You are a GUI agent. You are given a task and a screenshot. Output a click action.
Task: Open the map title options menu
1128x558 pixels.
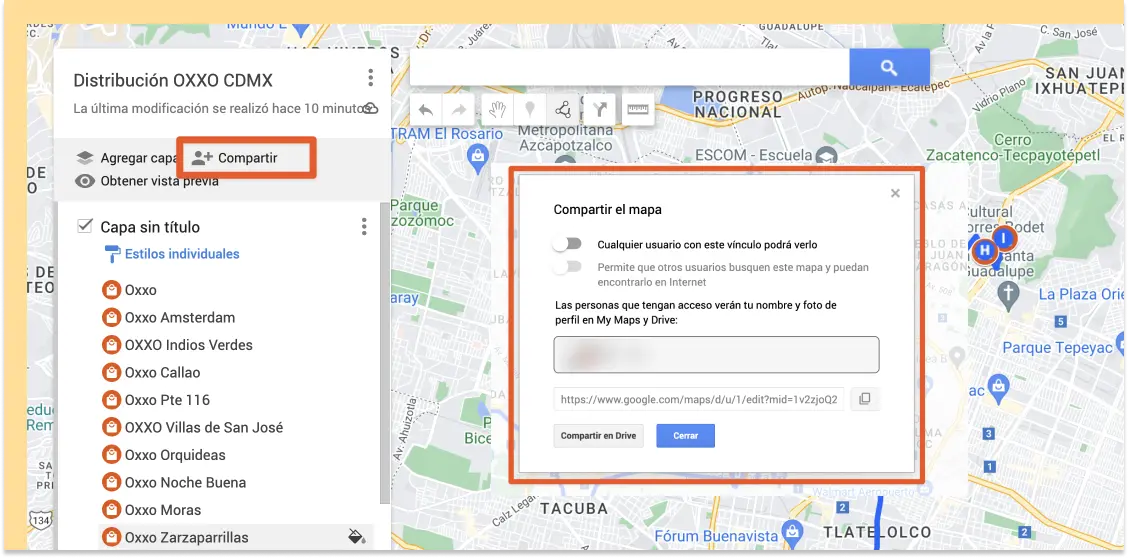370,78
